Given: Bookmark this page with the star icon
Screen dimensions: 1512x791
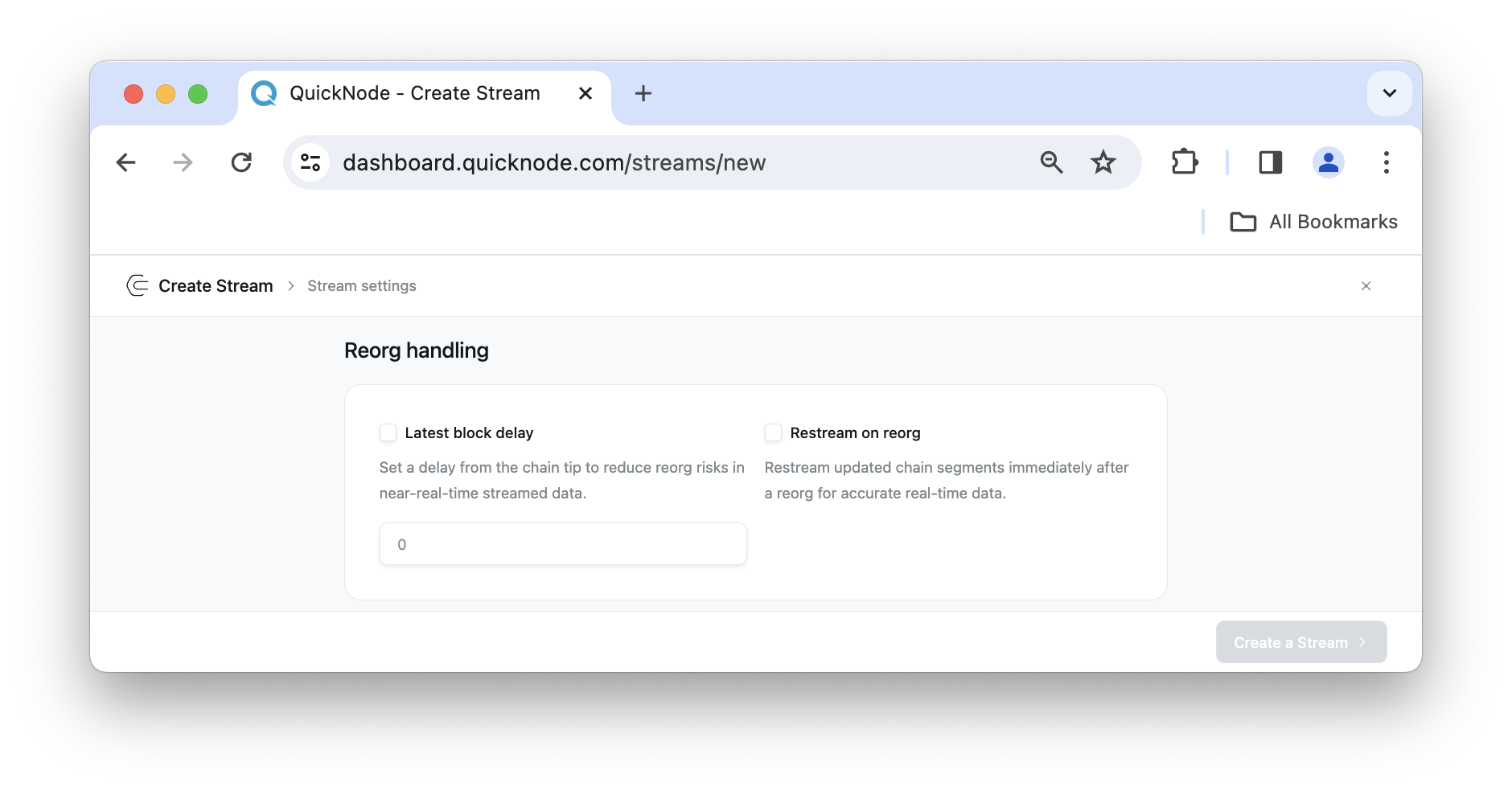Looking at the screenshot, I should 1103,162.
